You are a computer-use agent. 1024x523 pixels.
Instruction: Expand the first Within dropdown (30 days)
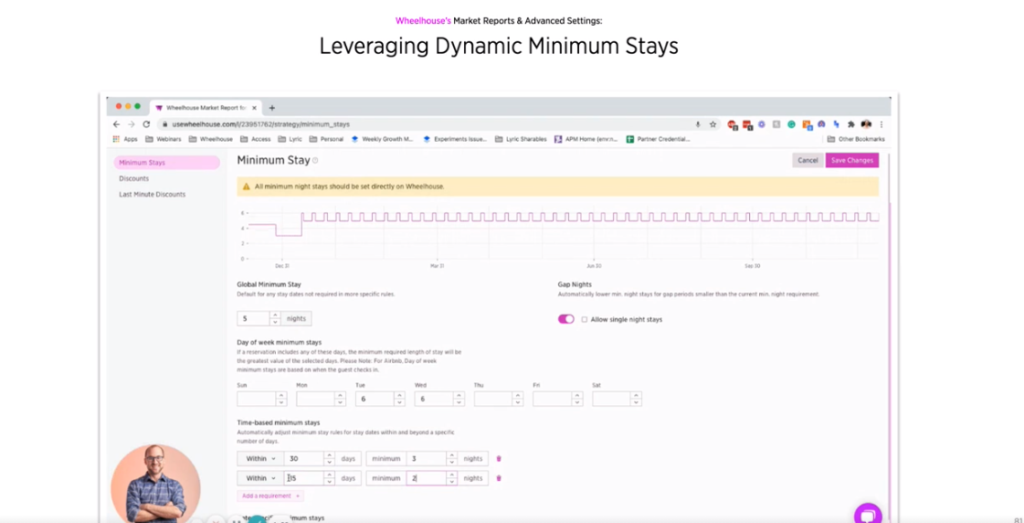coord(261,459)
